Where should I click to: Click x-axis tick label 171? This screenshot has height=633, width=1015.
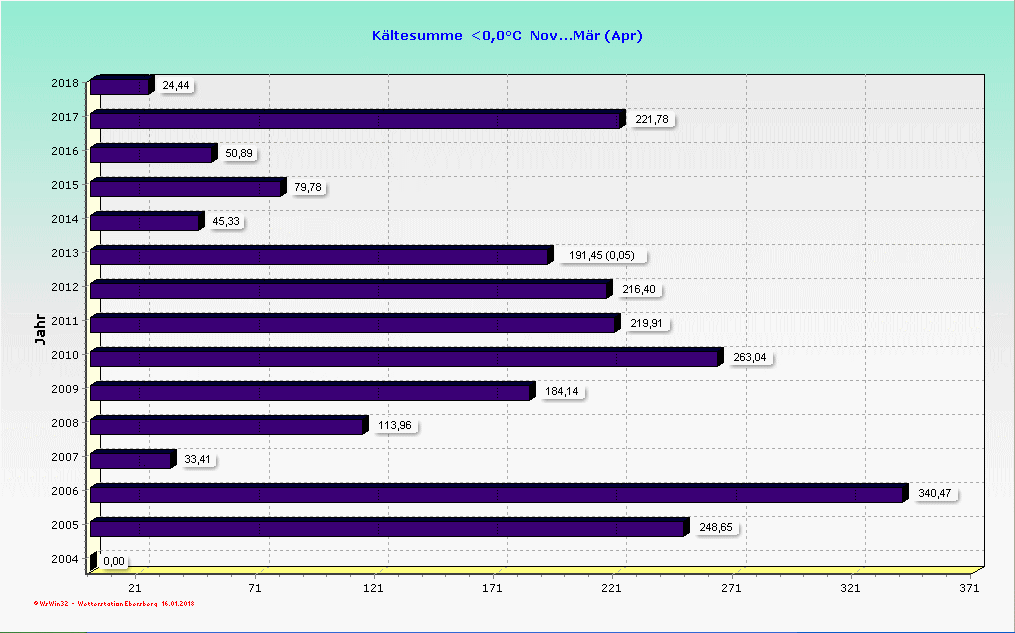pos(492,589)
